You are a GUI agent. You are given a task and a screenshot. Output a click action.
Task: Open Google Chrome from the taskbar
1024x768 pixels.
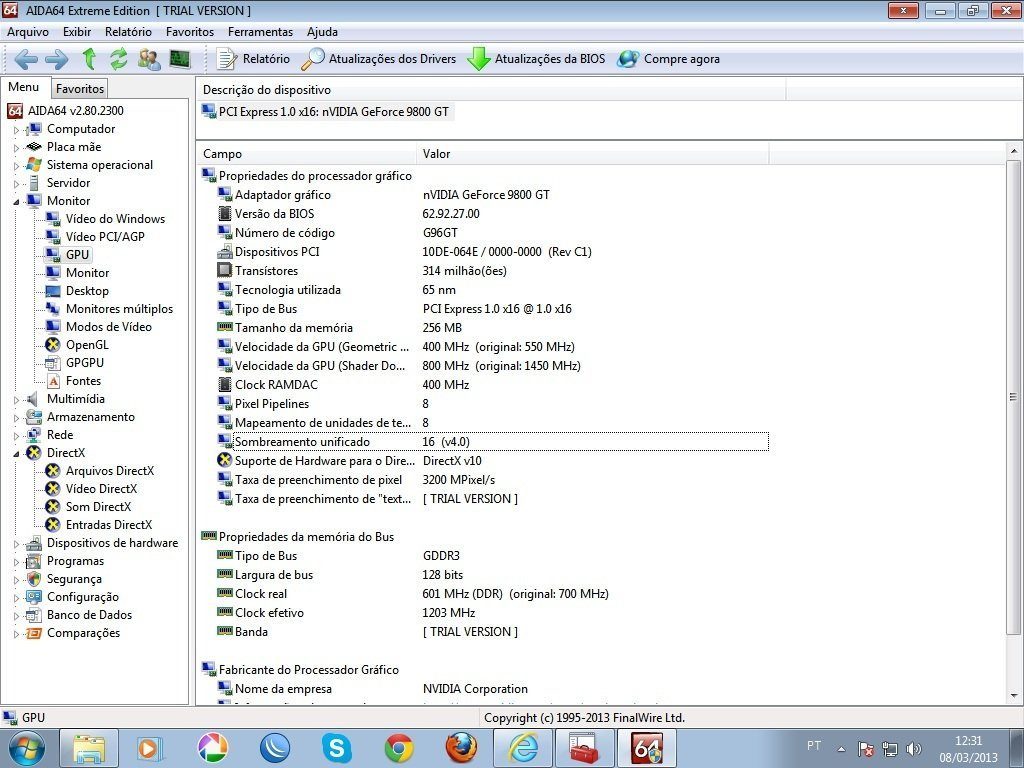click(x=399, y=748)
